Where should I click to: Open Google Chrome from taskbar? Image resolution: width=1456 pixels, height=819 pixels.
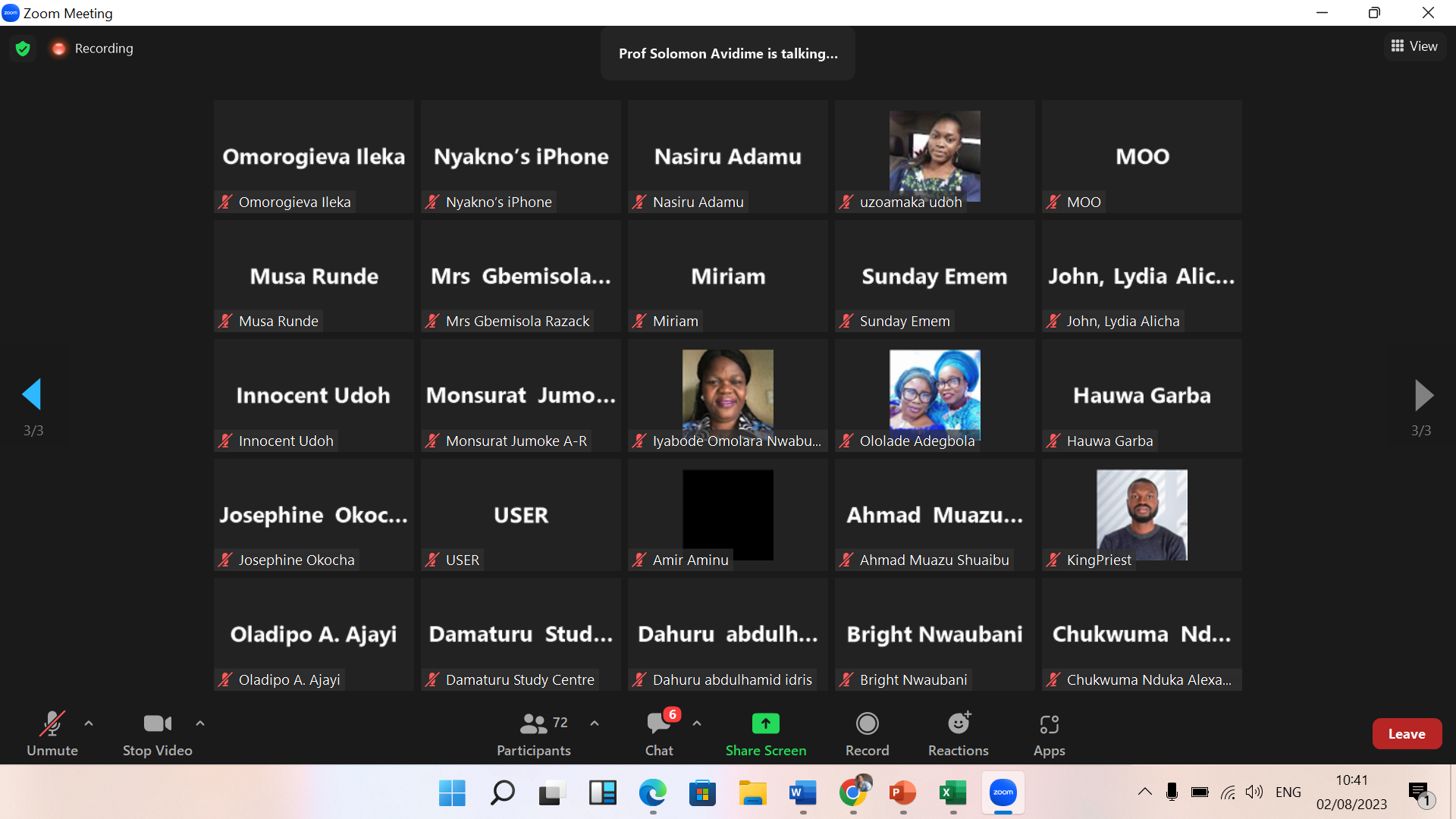coord(853,793)
